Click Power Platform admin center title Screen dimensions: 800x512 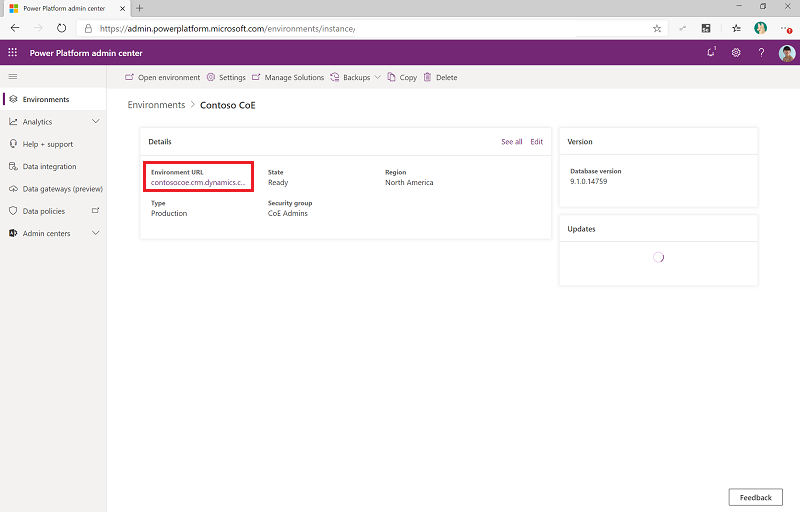click(86, 53)
